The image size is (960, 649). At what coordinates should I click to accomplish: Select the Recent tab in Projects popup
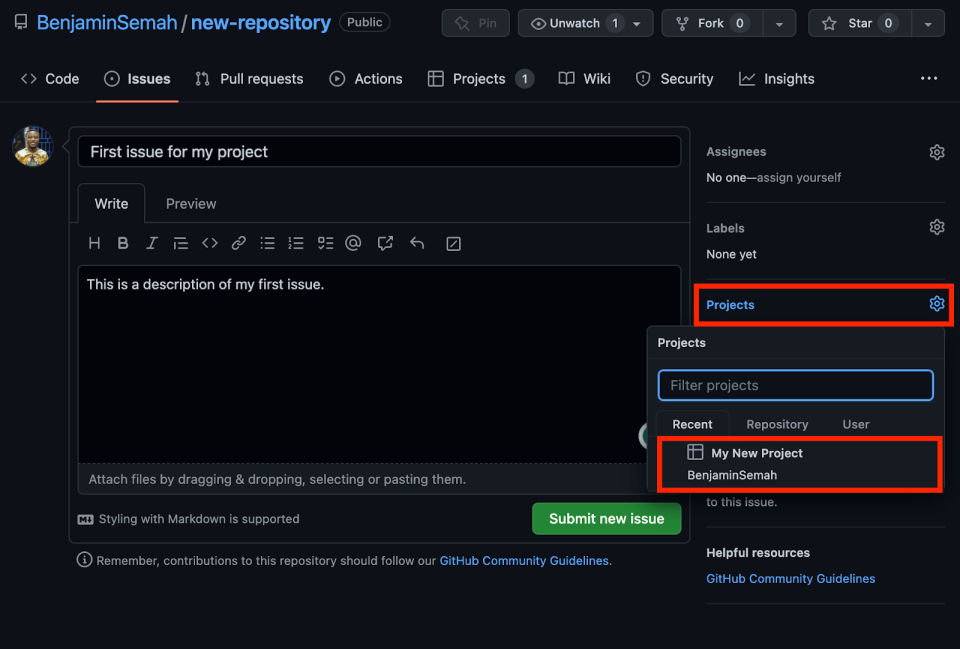point(692,424)
